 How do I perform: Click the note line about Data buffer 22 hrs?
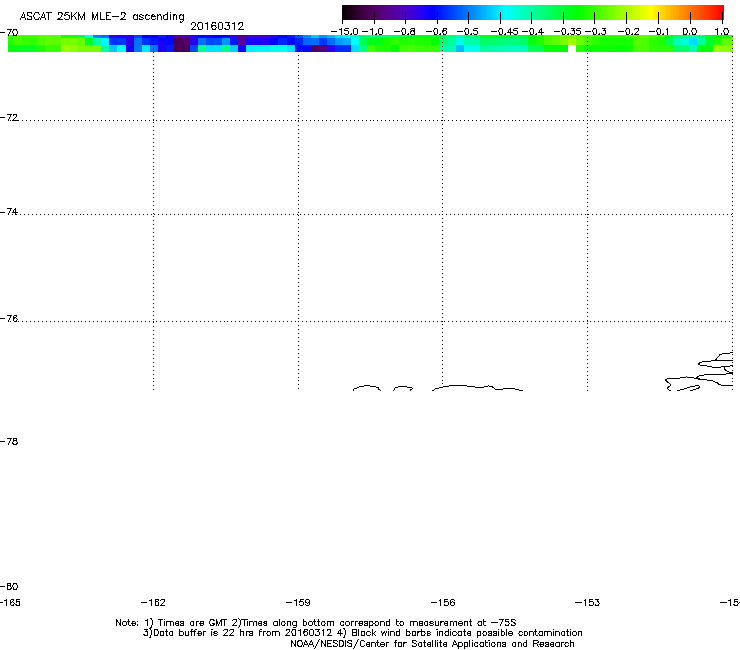coord(362,633)
